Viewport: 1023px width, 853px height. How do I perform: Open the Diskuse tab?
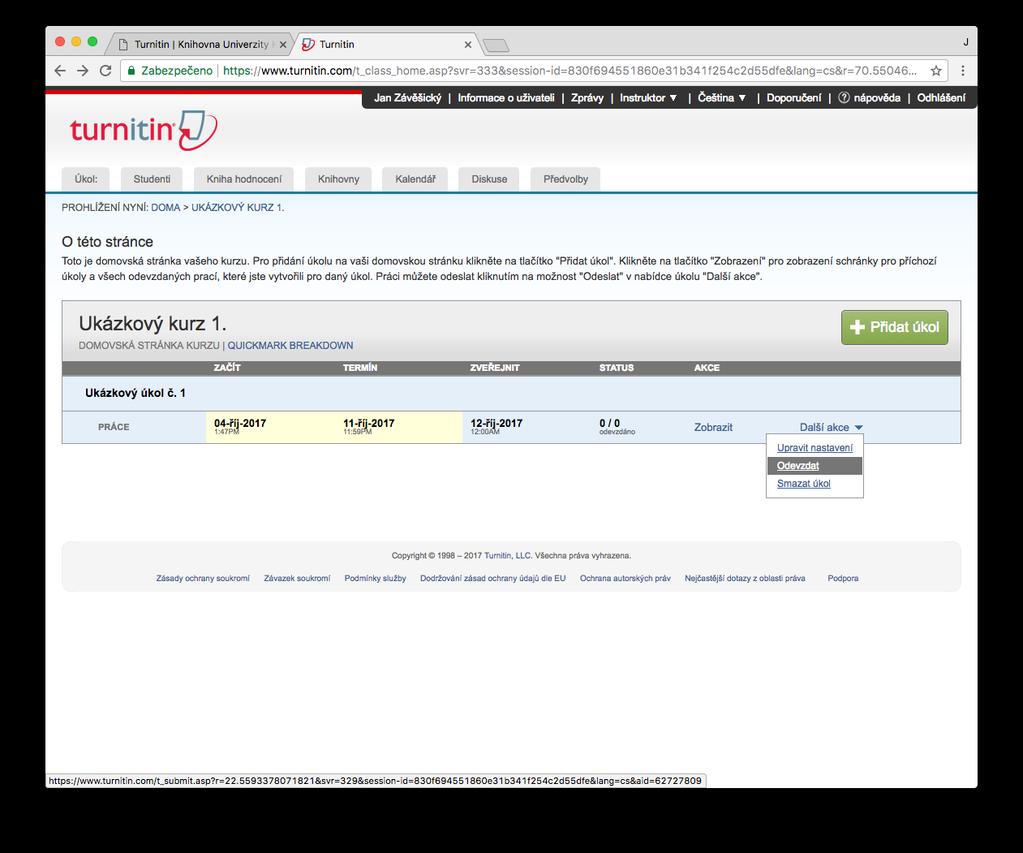point(489,179)
